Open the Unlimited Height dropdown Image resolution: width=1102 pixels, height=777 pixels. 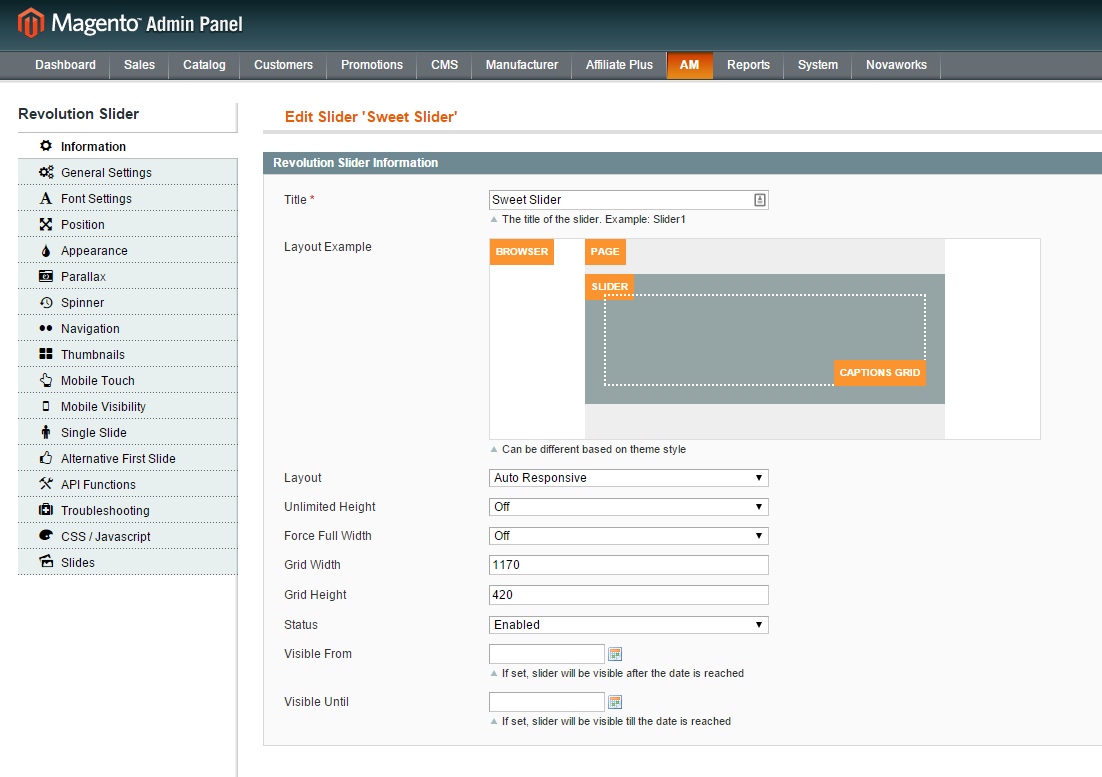click(x=628, y=507)
